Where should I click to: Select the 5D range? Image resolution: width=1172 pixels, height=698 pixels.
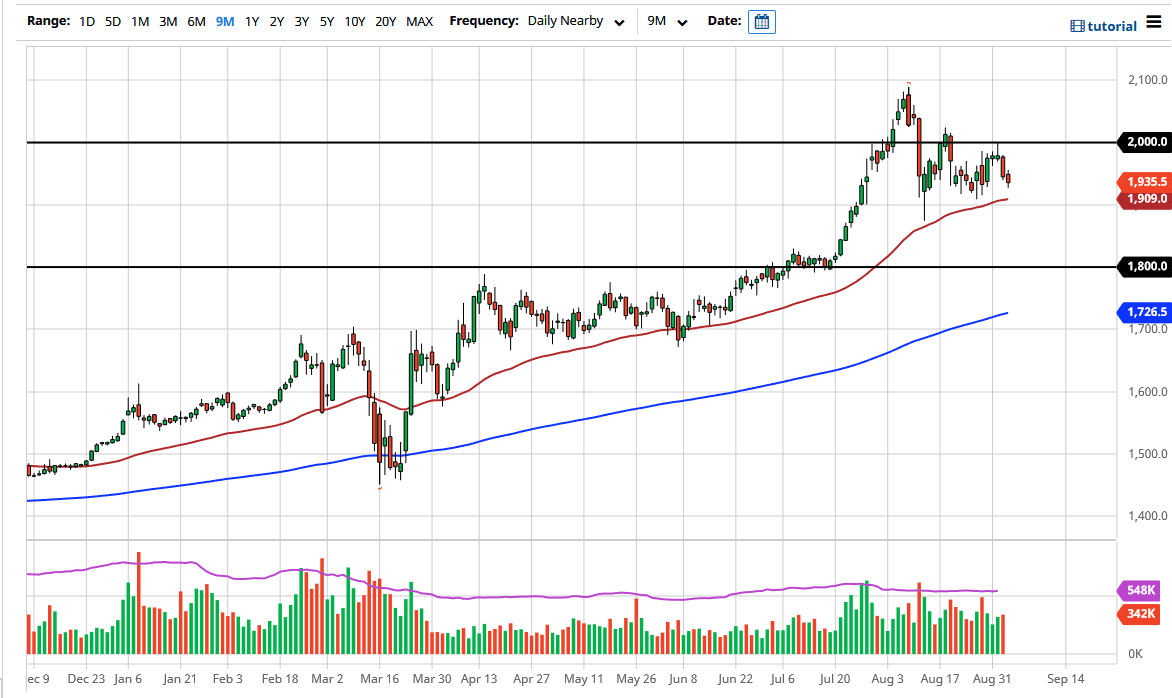(113, 22)
